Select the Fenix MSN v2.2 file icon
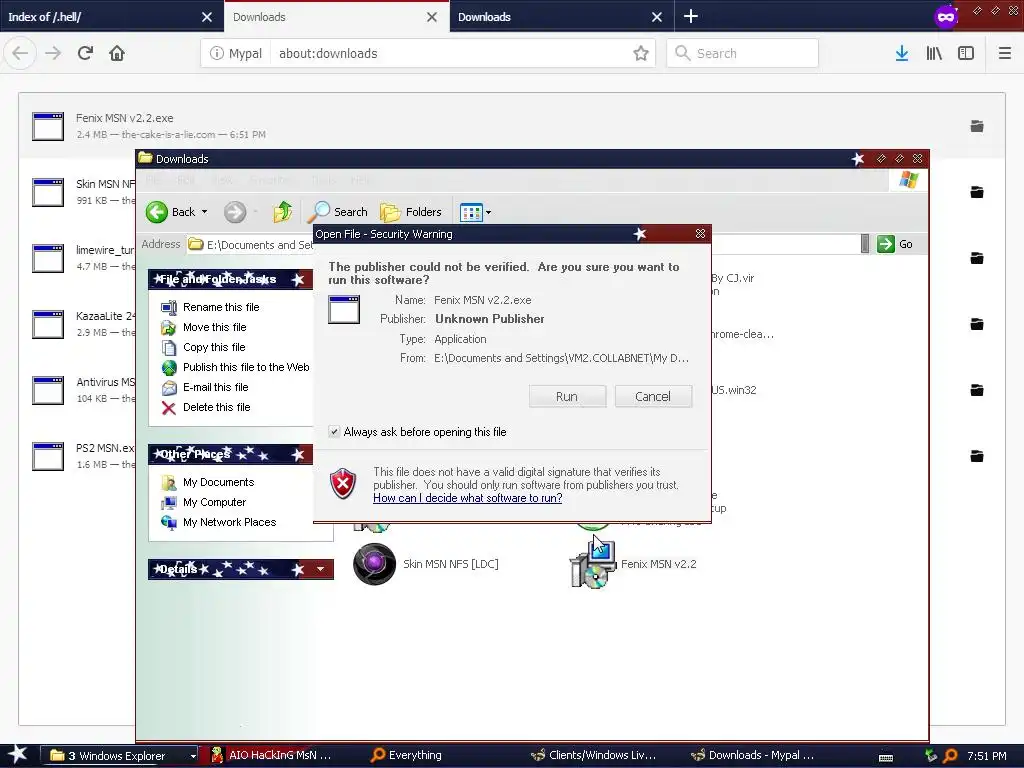Viewport: 1024px width, 768px height. (x=593, y=564)
